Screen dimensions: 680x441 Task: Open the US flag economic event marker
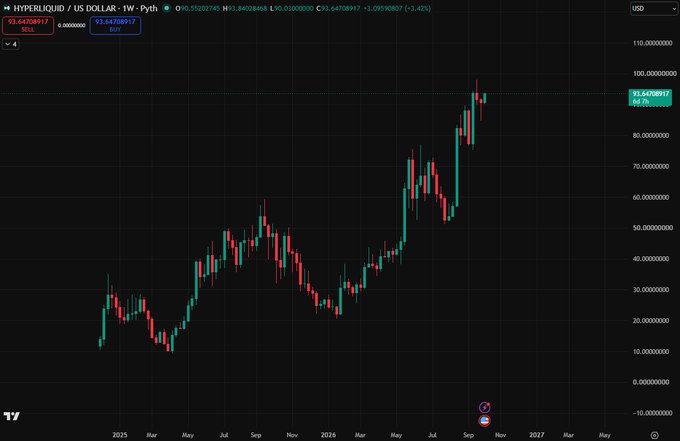click(x=484, y=420)
